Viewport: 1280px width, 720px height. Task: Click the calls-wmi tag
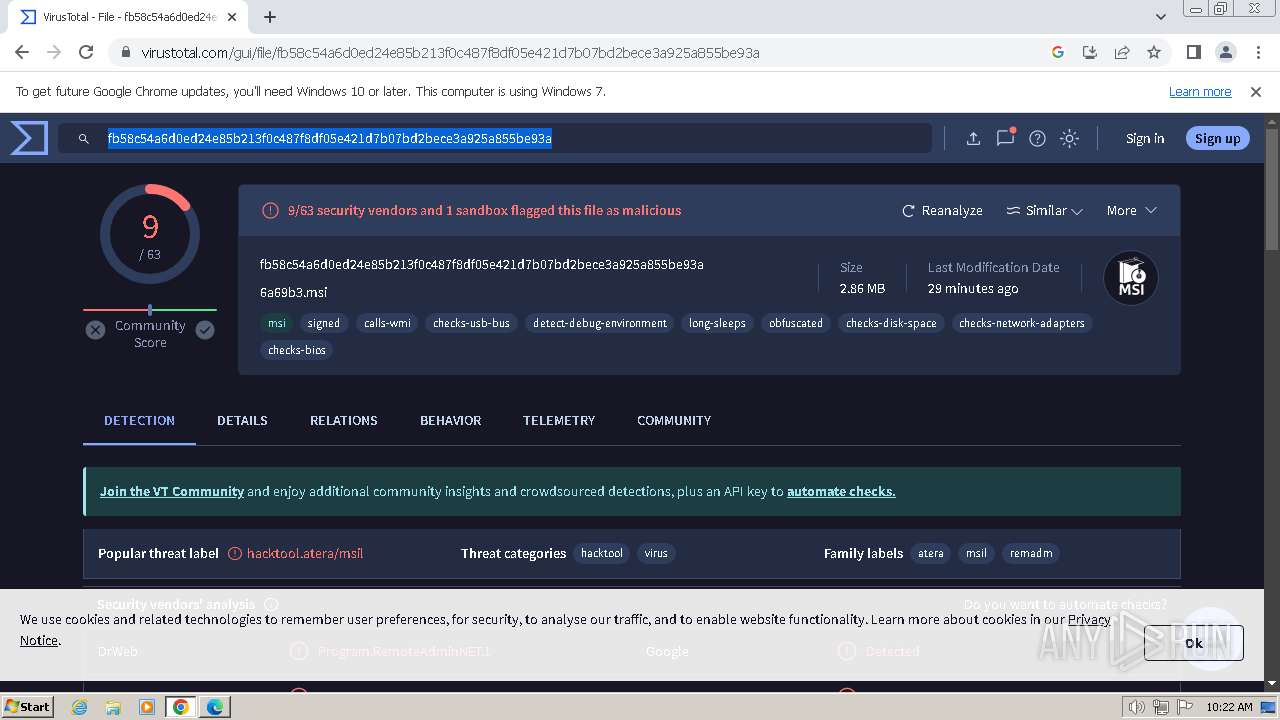point(387,323)
